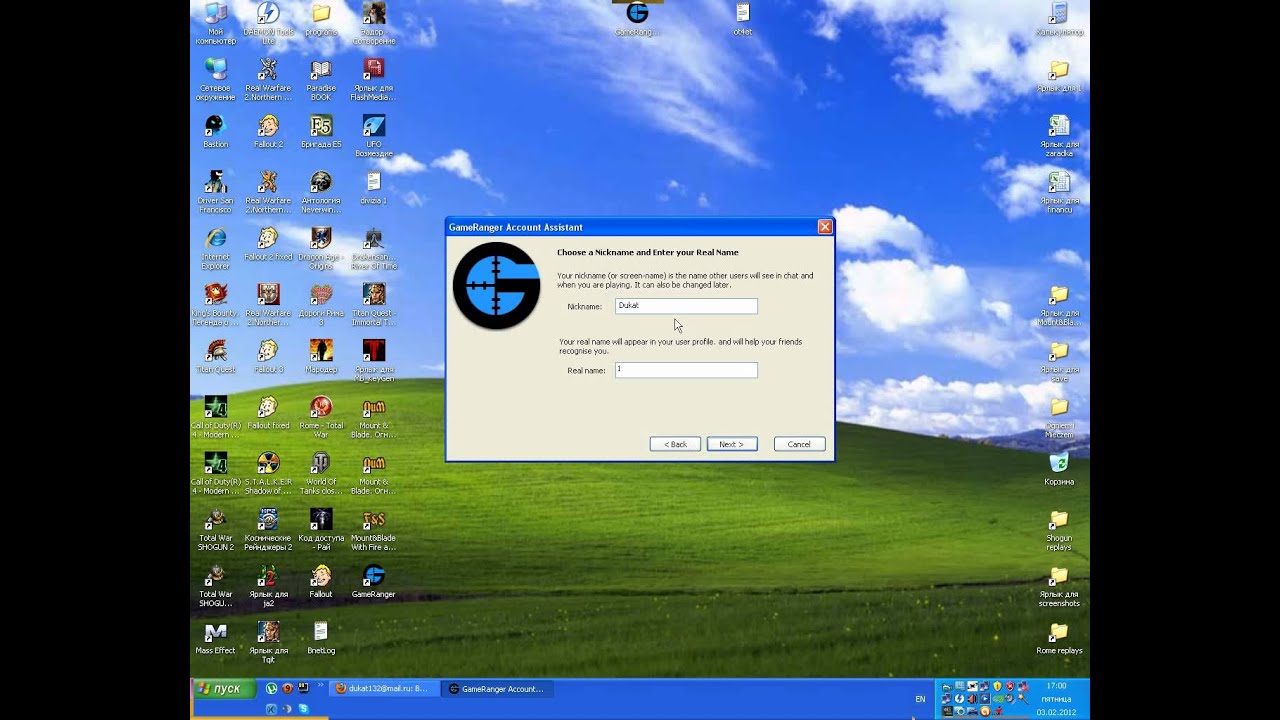Select the Ярлык для ja2 icon
This screenshot has height=720, width=1280.
click(x=268, y=586)
